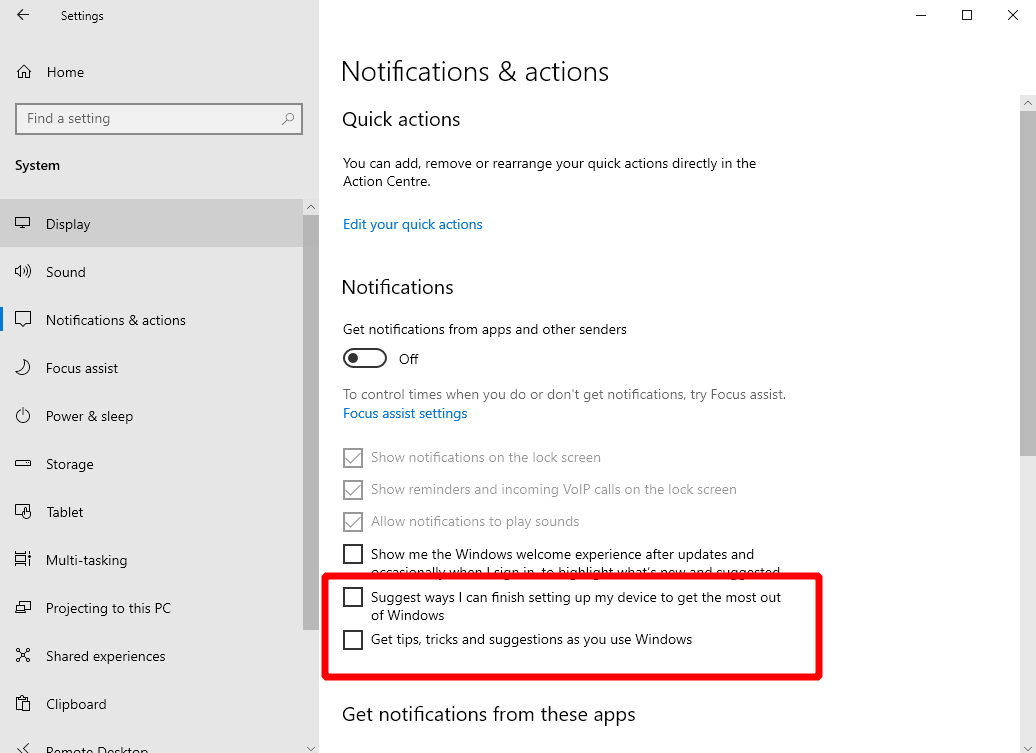Viewport: 1036px width, 753px height.
Task: Select Notifications & actions in sidebar
Action: 151,320
